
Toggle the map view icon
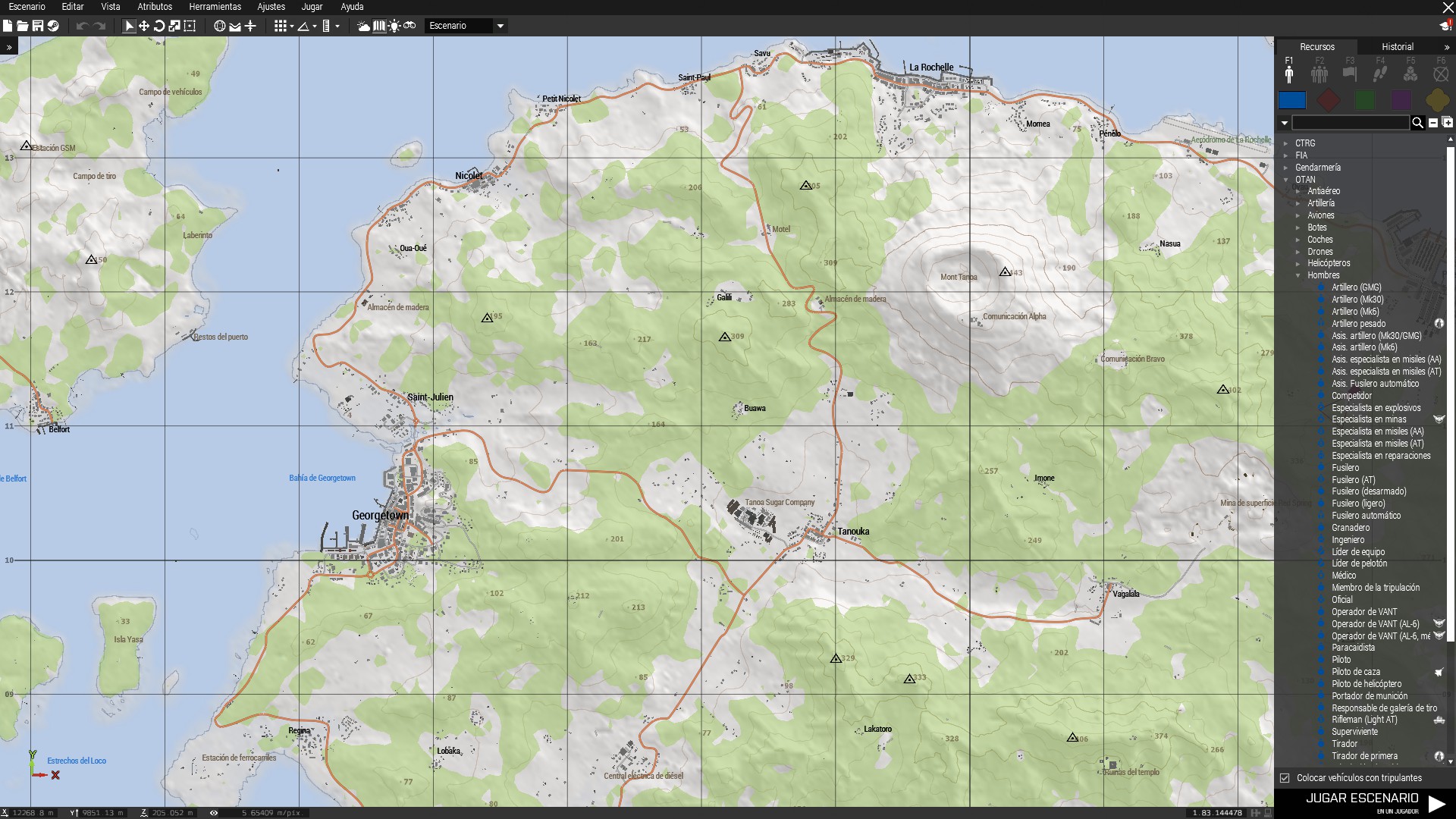click(x=379, y=26)
